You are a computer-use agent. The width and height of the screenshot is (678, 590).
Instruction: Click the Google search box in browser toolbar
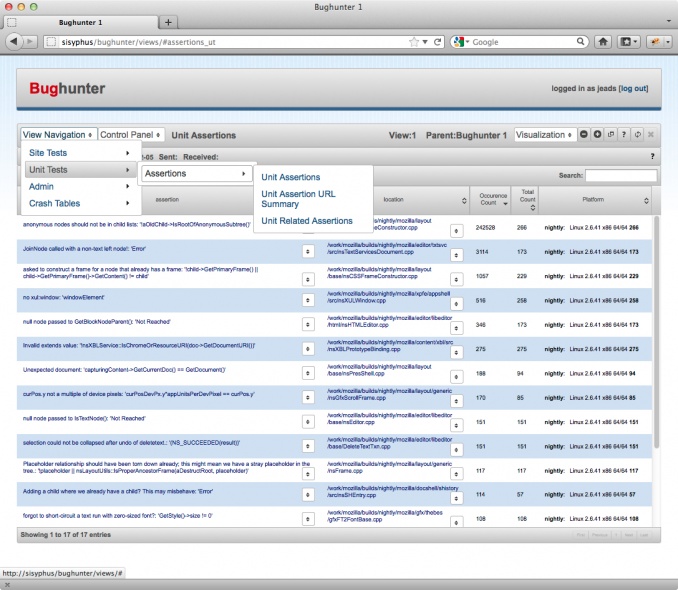520,42
